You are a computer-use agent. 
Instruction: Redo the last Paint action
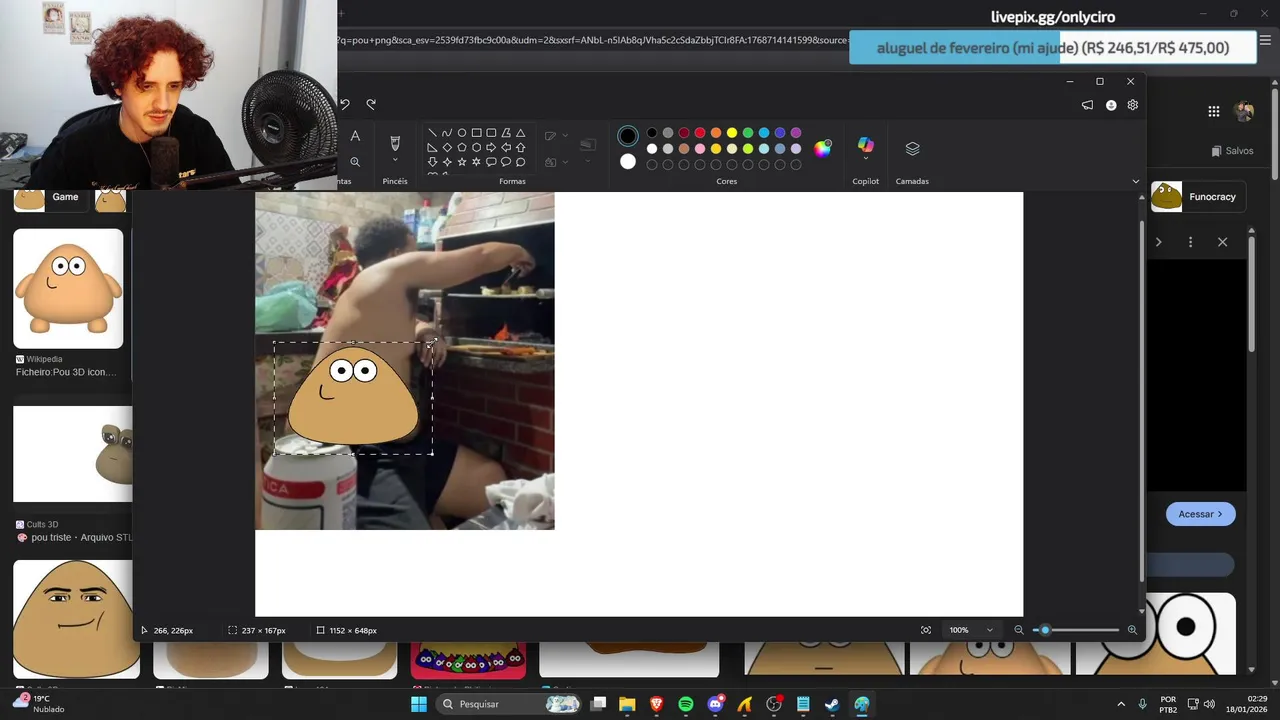[x=371, y=104]
